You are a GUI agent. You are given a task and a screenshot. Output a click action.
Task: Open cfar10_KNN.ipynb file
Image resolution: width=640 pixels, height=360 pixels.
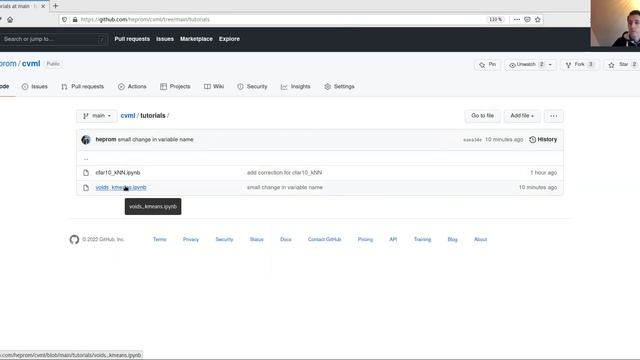pos(118,173)
